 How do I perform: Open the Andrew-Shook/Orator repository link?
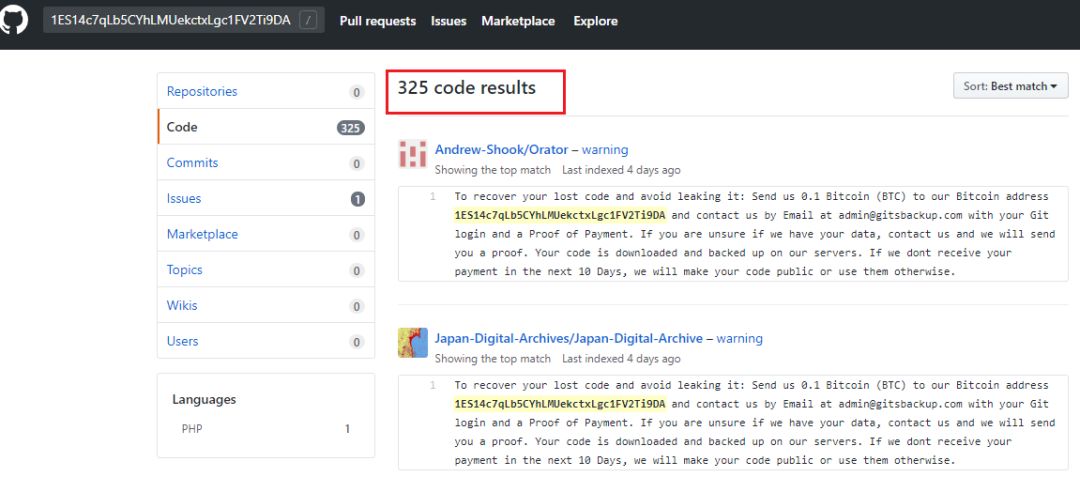click(501, 149)
